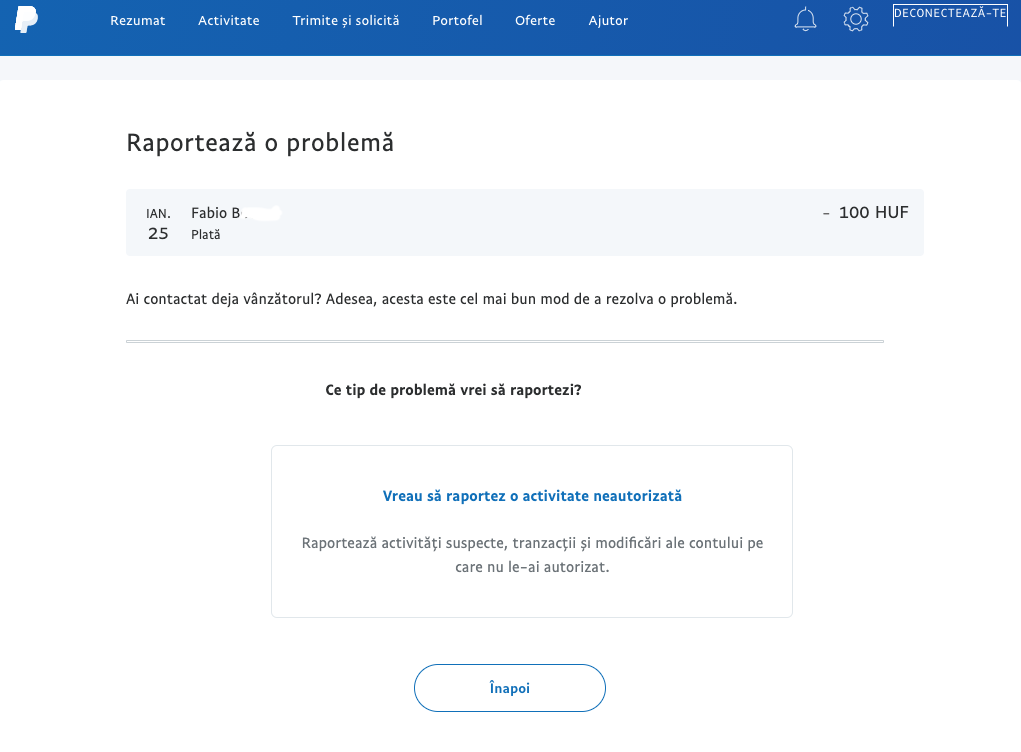Access account settings via gear icon
1021x752 pixels.
[856, 19]
